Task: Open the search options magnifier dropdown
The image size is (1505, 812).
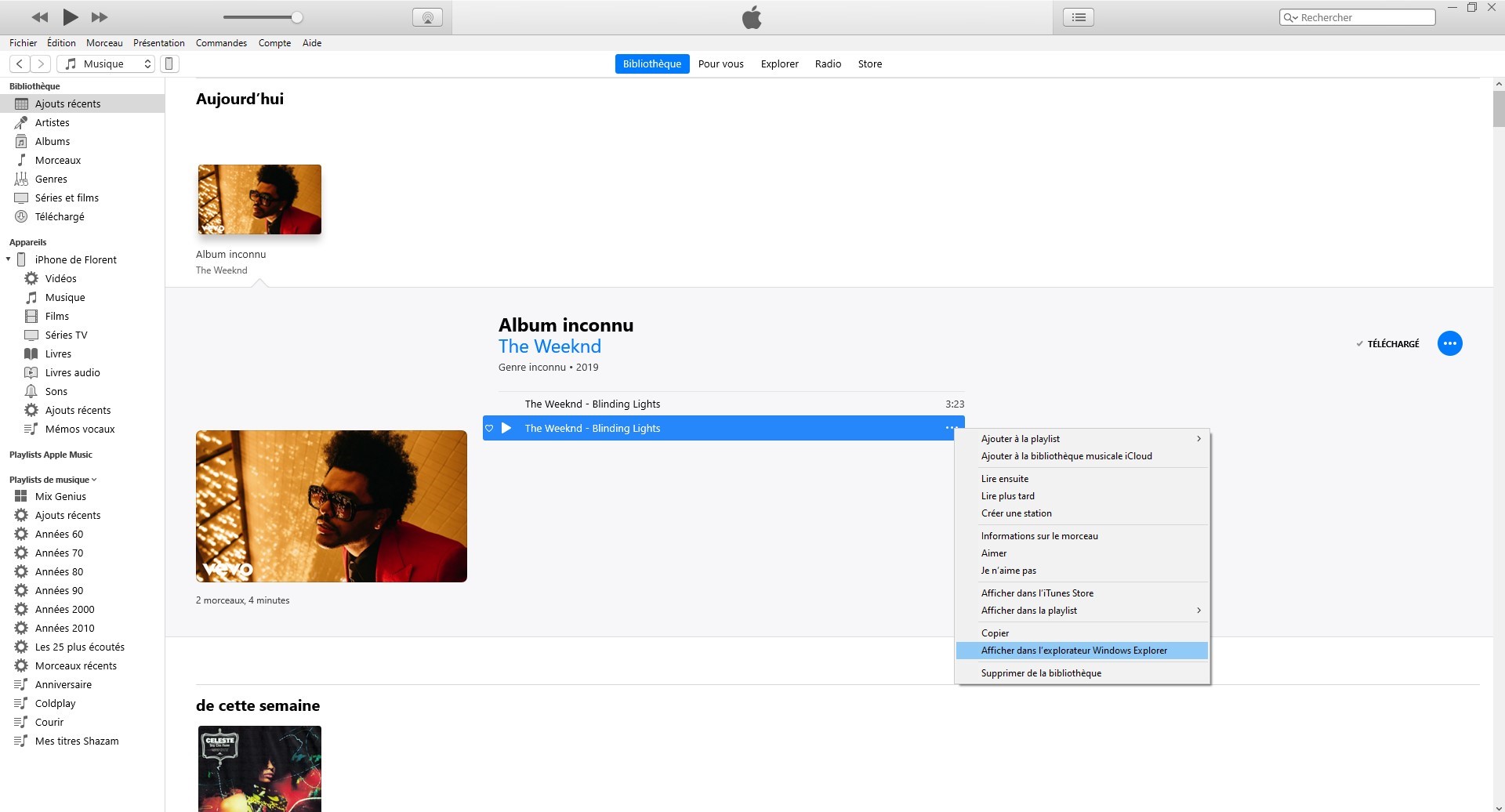Action: point(1290,17)
